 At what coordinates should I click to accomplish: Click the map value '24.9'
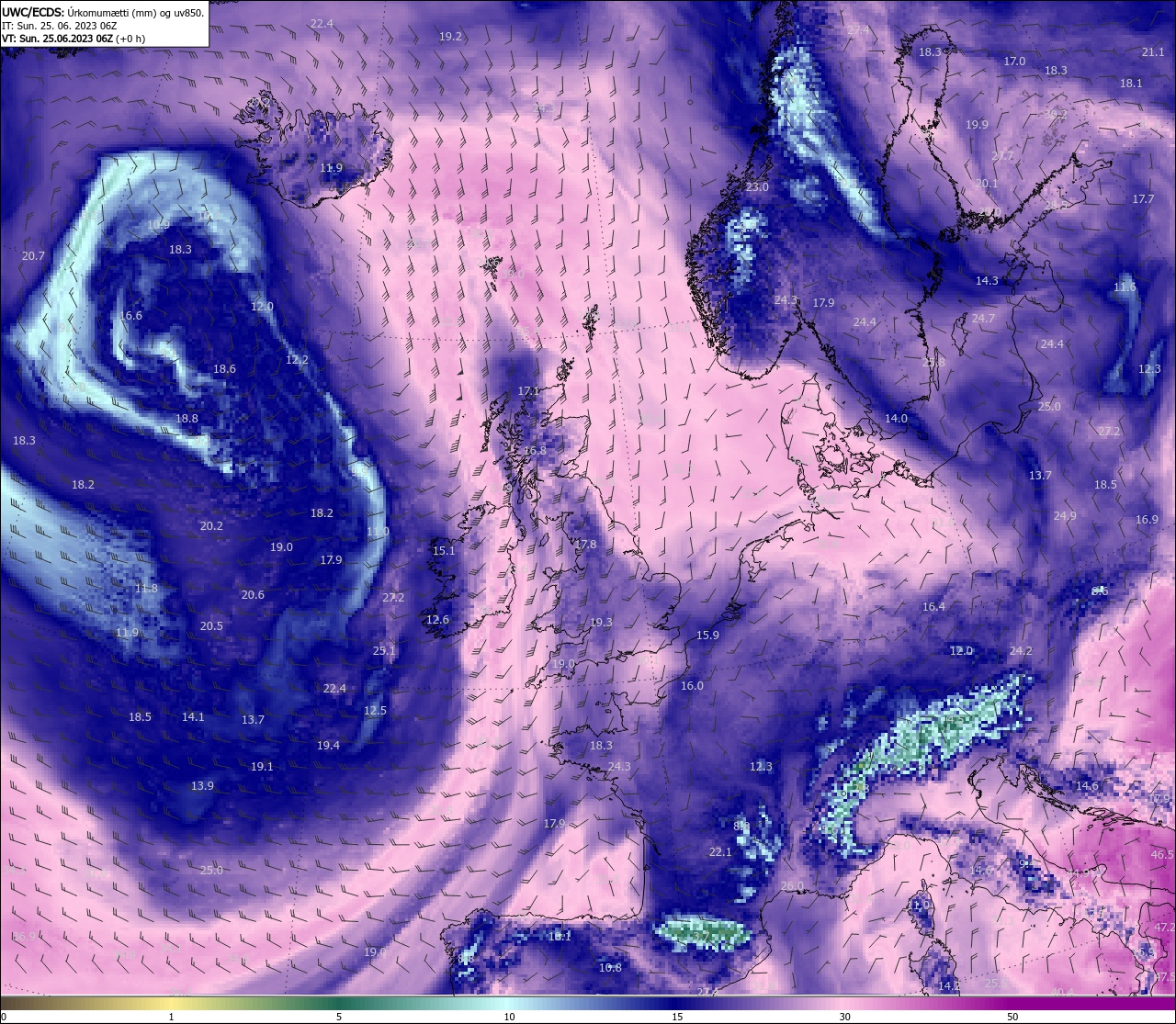[x=1065, y=516]
